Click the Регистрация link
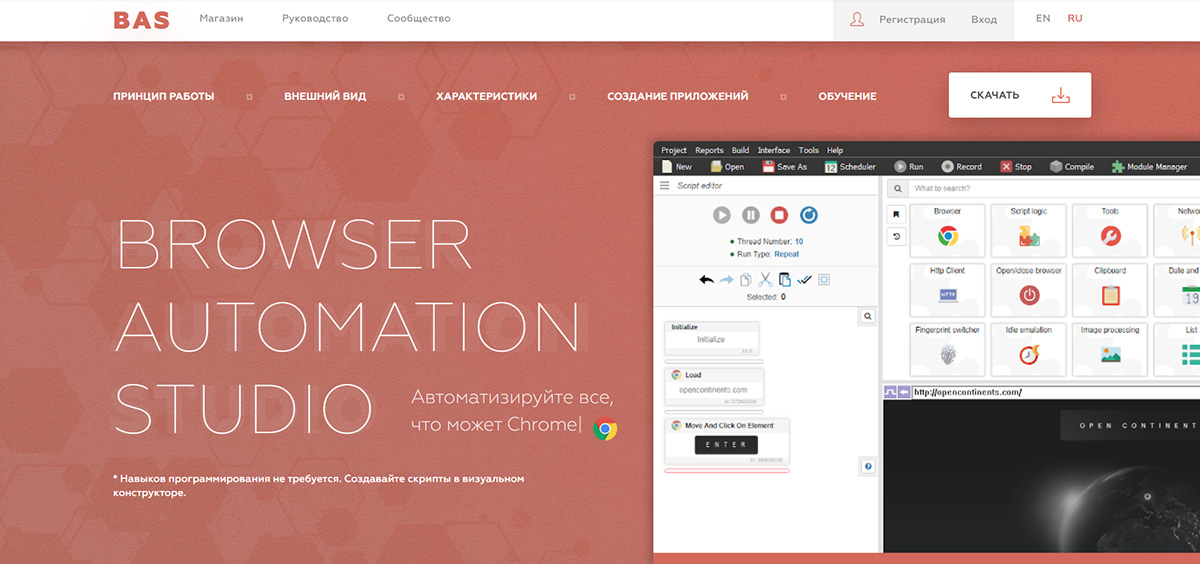Screen dimensions: 1200x564 pyautogui.click(x=912, y=20)
